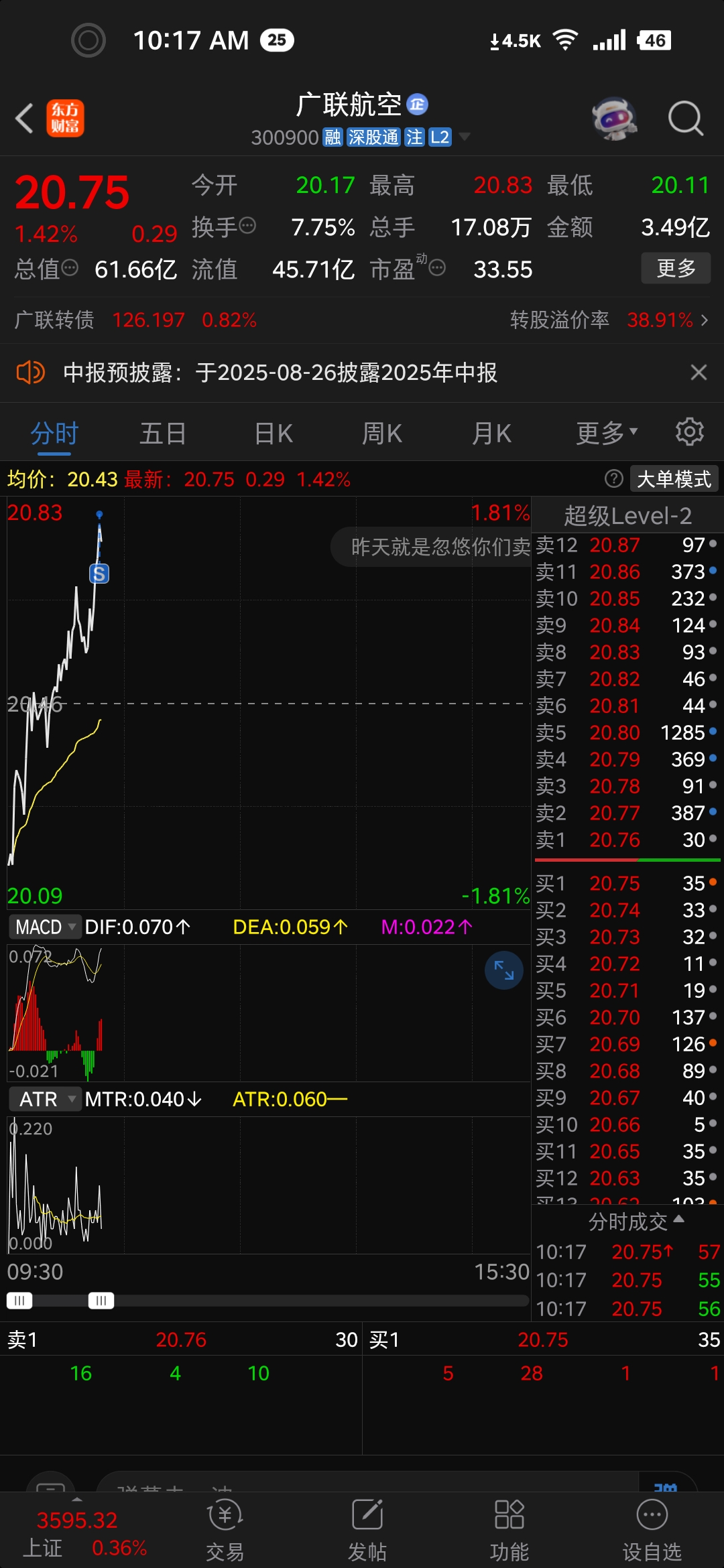This screenshot has height=1568, width=724.
Task: Tap the 注 tag
Action: coord(414,137)
